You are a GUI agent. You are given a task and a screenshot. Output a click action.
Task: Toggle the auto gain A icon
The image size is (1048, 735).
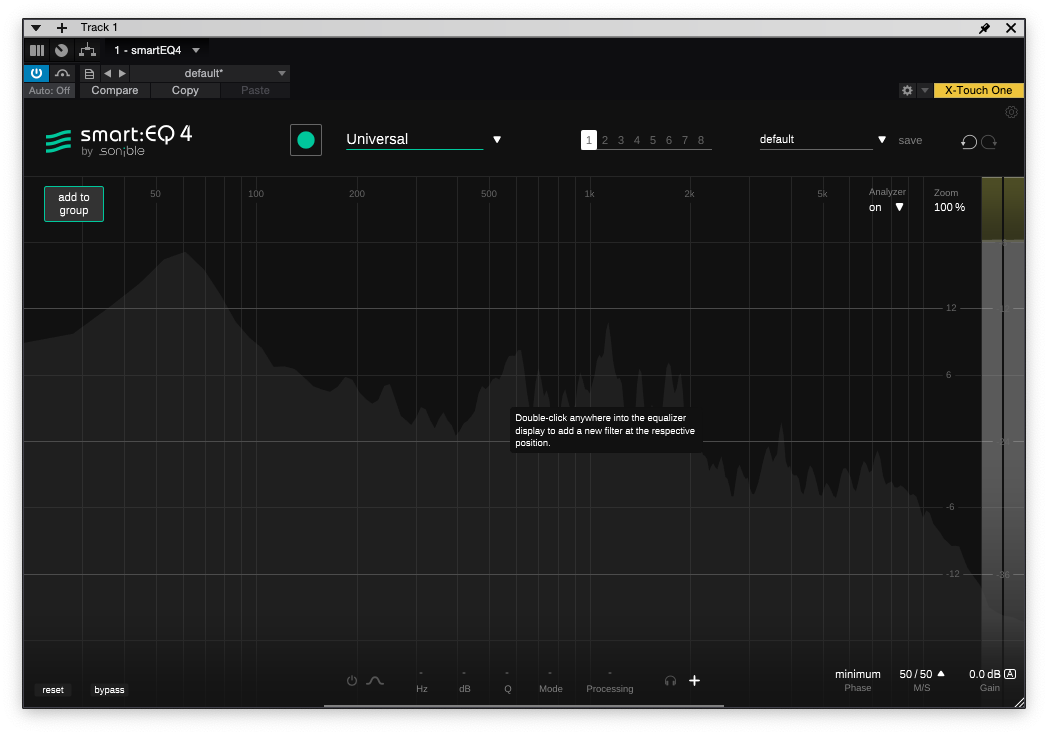click(1010, 674)
